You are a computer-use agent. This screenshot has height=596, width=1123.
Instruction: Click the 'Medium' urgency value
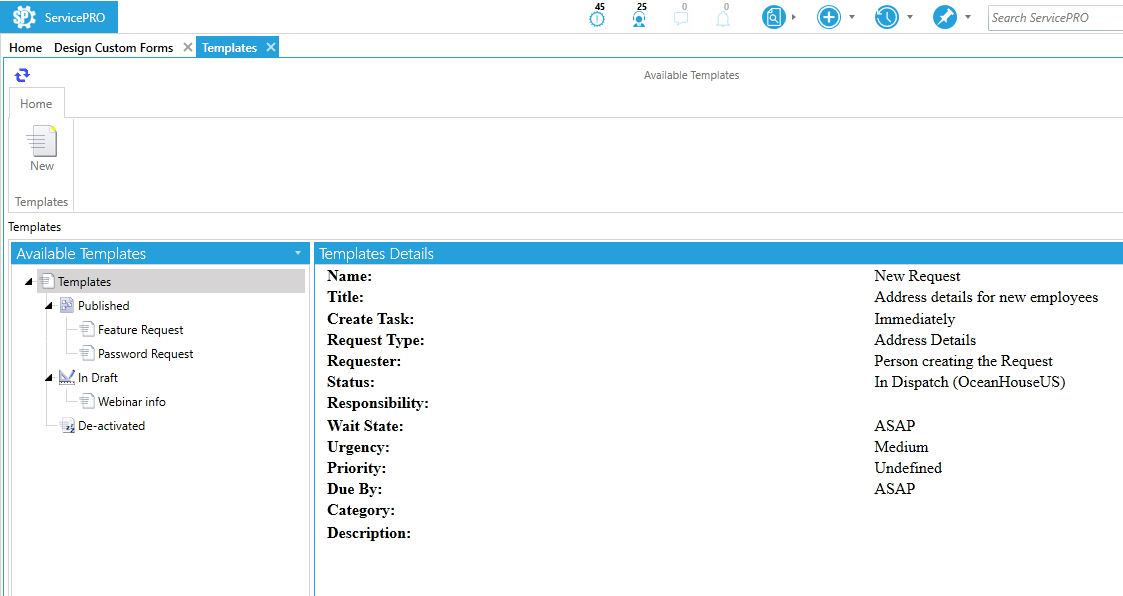coord(901,446)
